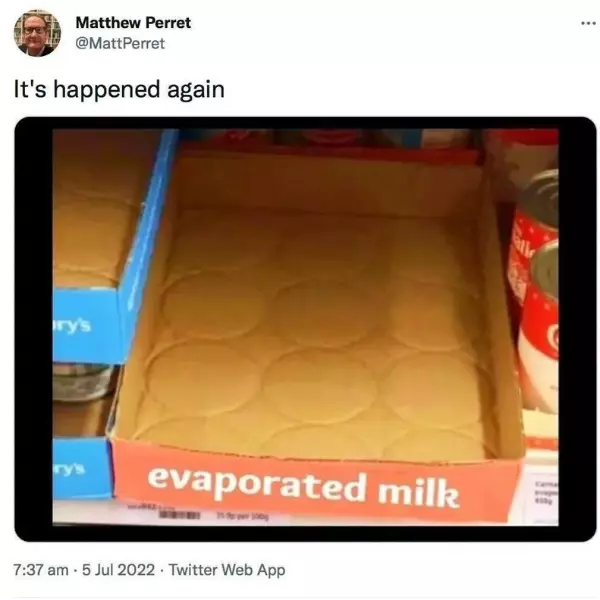Viewport: 600px width, 600px height.
Task: Click the lower blue "ry's" box label
Action: click(70, 469)
